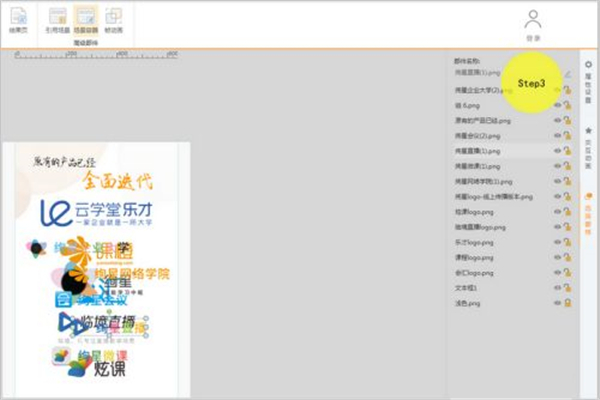
Task: Click the 登录 user avatar icon
Action: click(532, 19)
